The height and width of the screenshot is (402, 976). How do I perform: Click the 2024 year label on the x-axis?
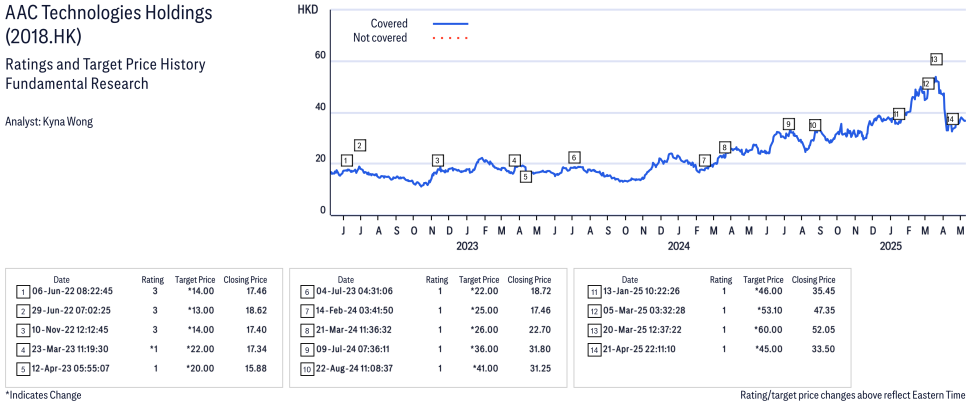click(x=679, y=246)
